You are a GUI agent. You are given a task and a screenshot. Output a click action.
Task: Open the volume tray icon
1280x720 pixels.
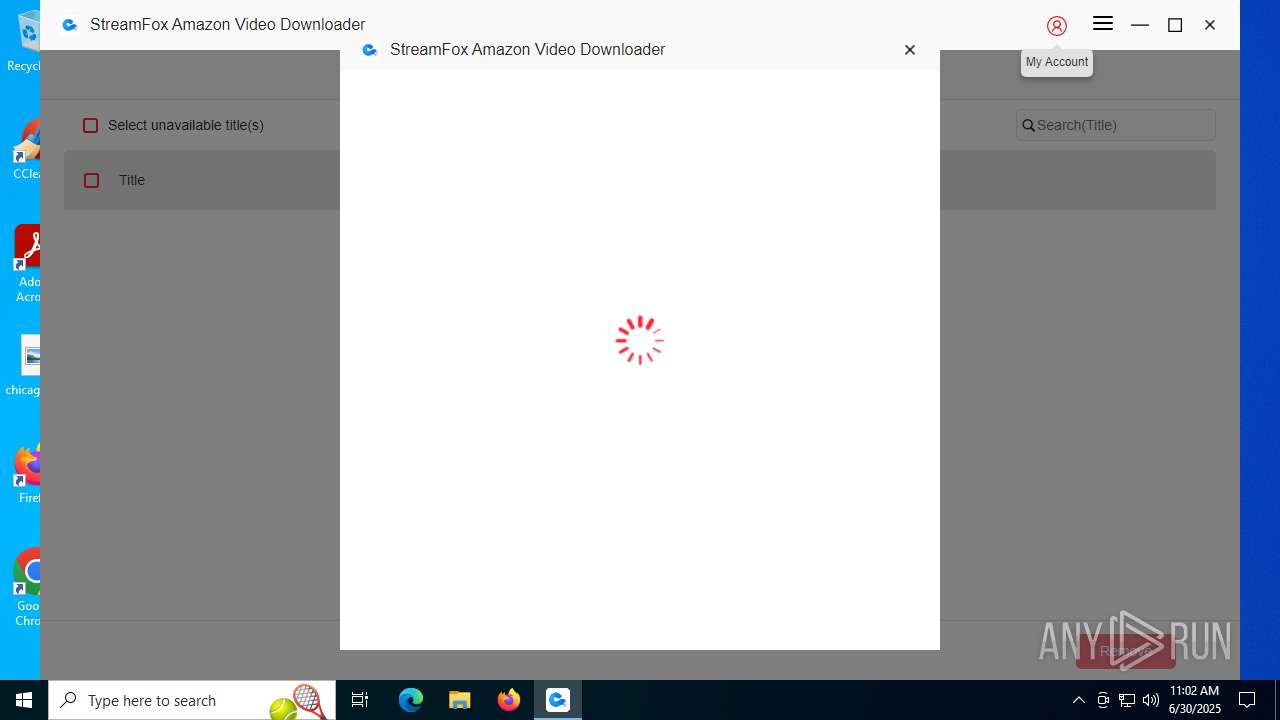tap(1151, 700)
